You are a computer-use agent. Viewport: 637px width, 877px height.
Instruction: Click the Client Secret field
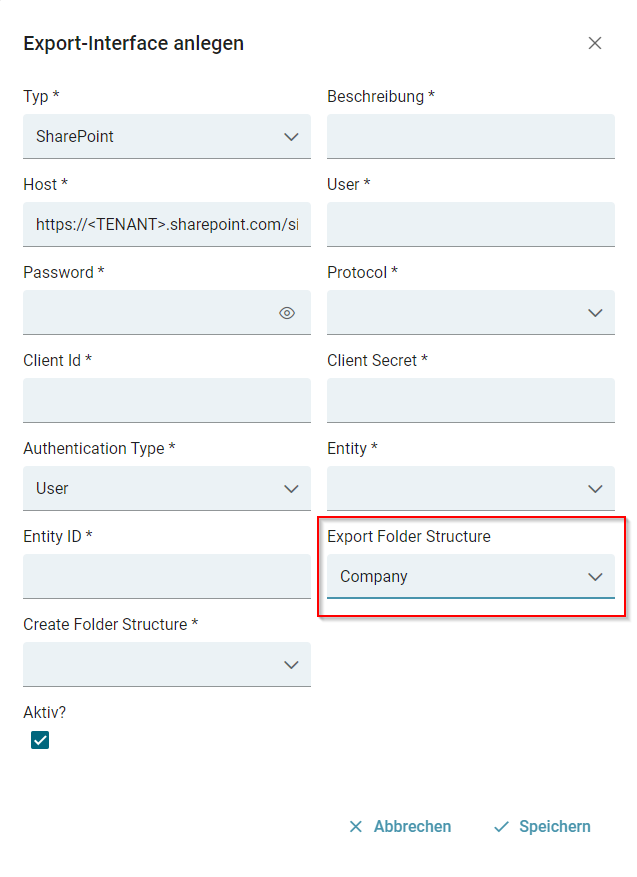tap(470, 401)
